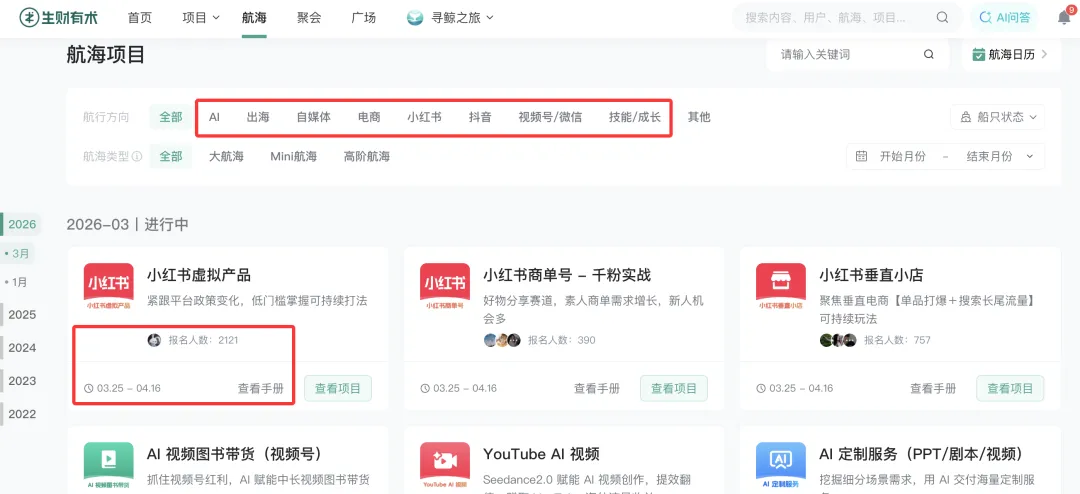The image size is (1080, 494).
Task: Jump to year 2022 in timeline
Action: click(21, 414)
